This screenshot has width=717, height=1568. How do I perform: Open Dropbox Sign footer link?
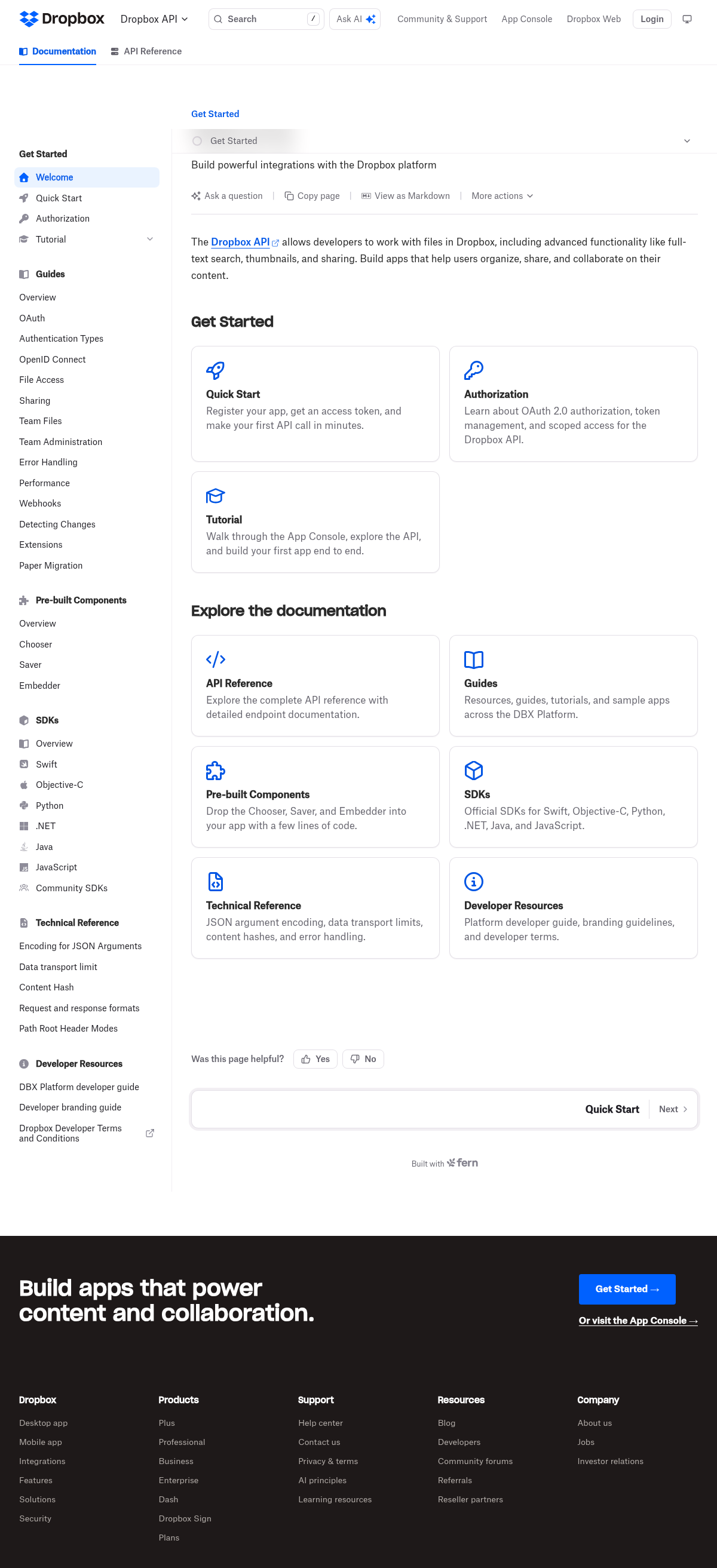pos(185,1518)
